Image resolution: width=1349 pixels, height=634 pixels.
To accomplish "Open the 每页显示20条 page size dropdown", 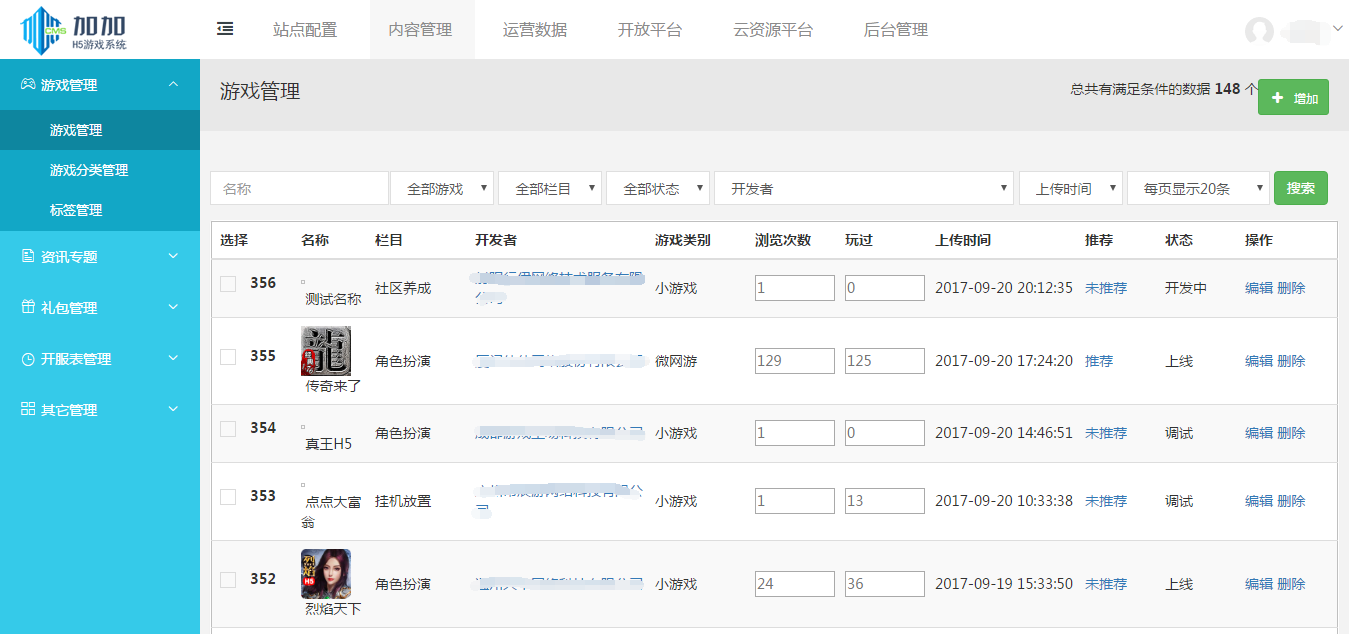I will [1197, 187].
